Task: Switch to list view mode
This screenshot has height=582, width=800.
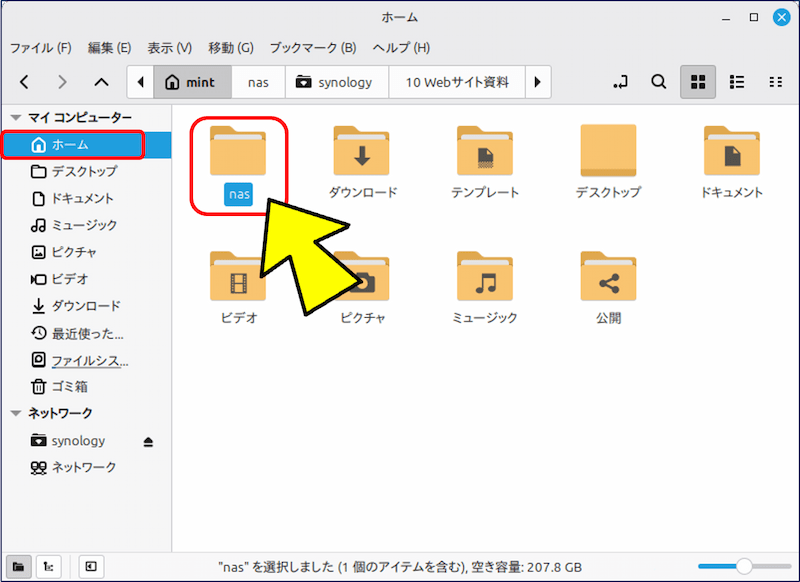Action: tap(737, 82)
